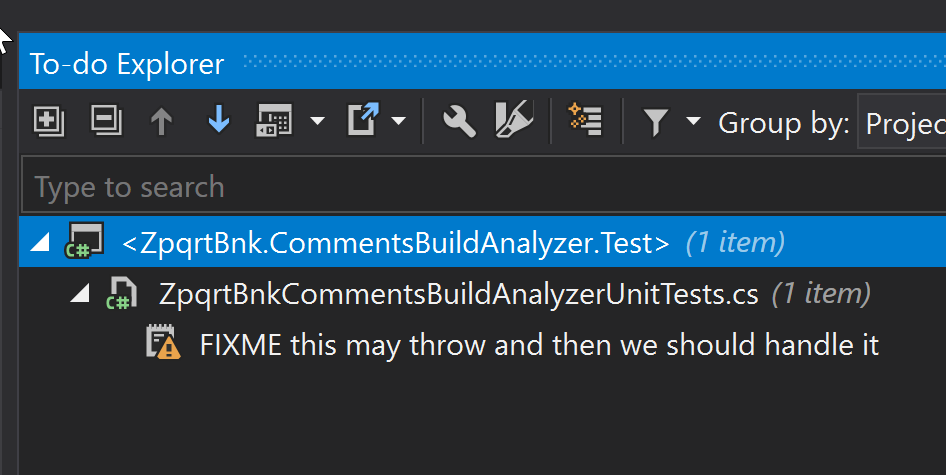Open the Export dropdown arrow
Viewport: 946px width, 475px height.
[x=398, y=121]
